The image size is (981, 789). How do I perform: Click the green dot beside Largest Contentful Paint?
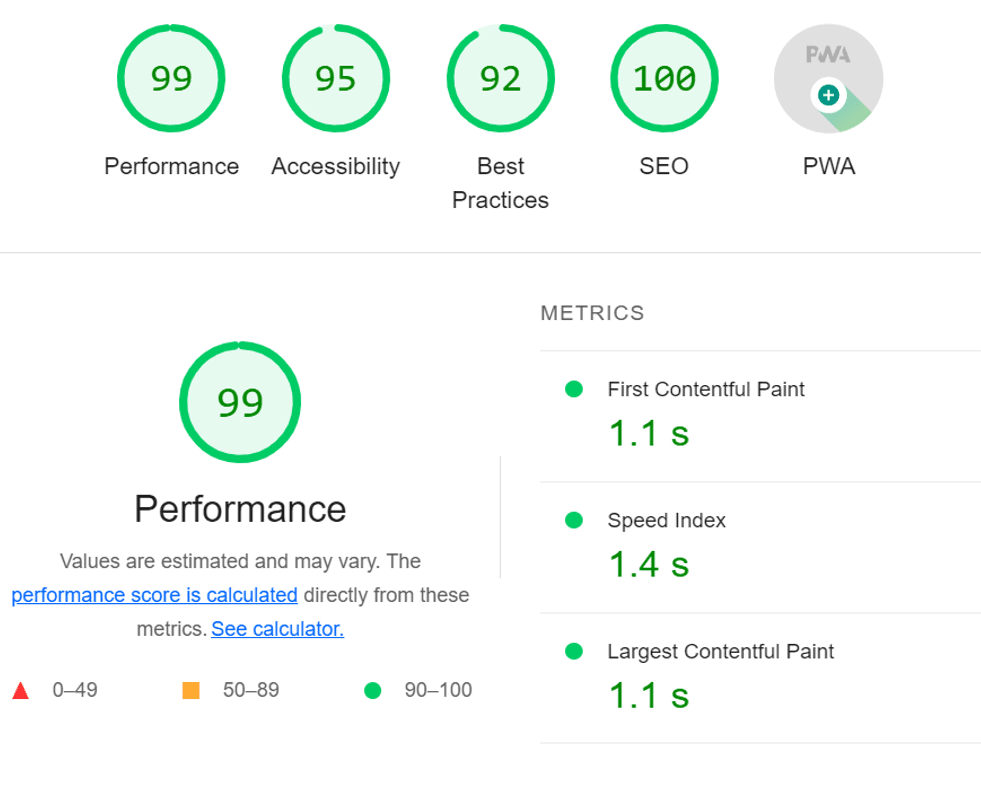574,651
